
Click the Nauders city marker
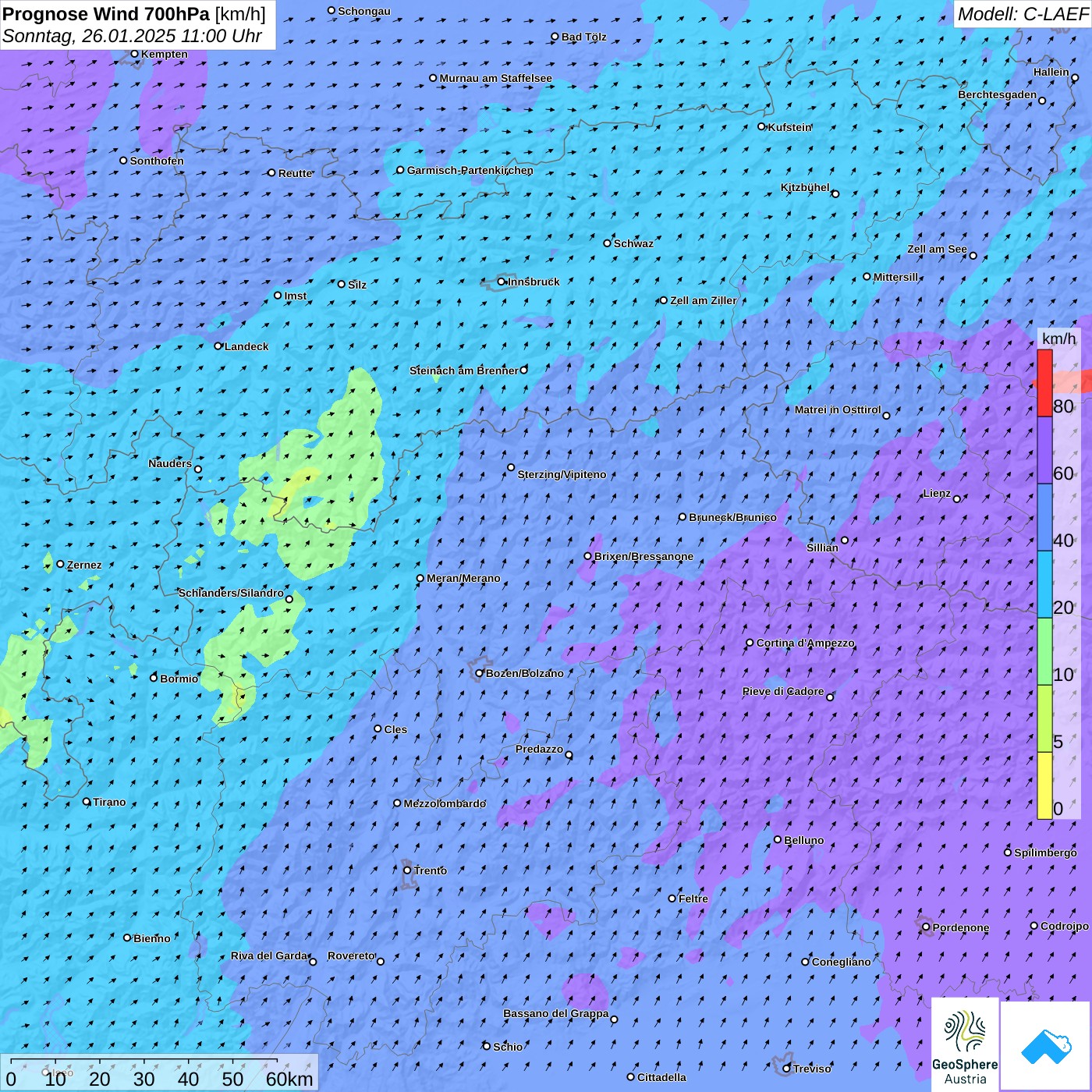point(198,469)
